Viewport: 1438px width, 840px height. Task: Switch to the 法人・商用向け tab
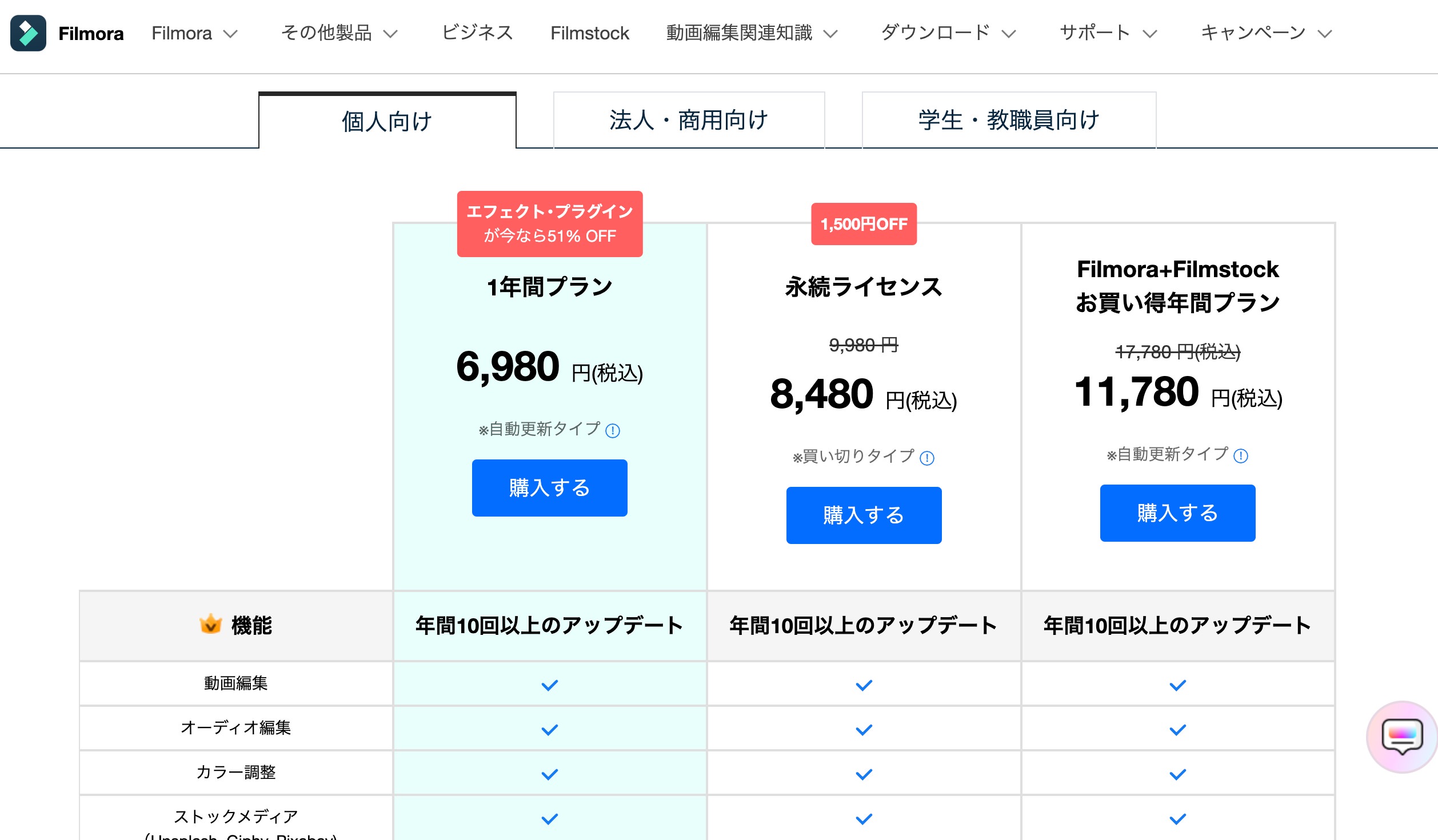click(689, 120)
